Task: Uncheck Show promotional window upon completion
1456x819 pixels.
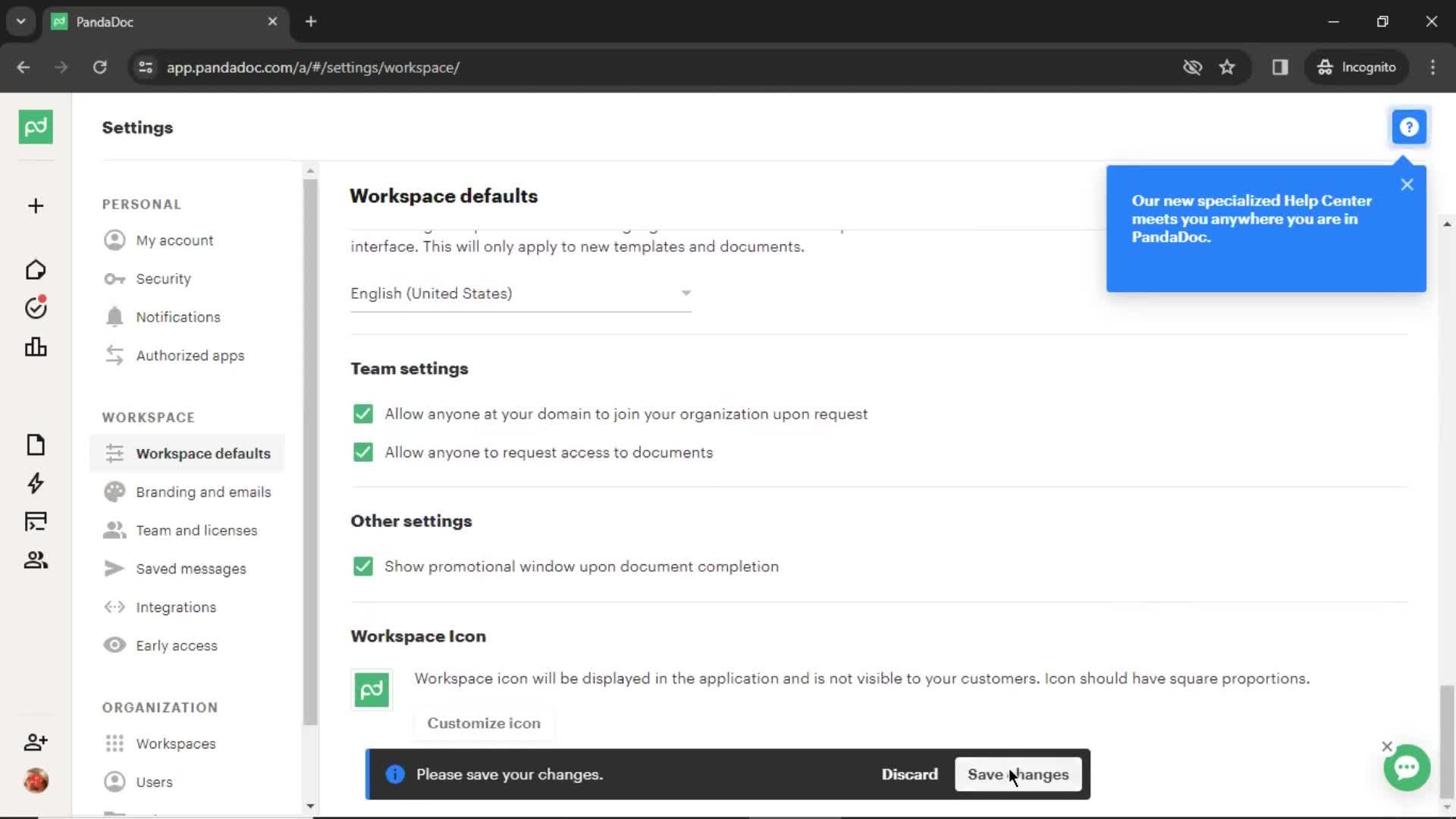Action: coord(362,566)
